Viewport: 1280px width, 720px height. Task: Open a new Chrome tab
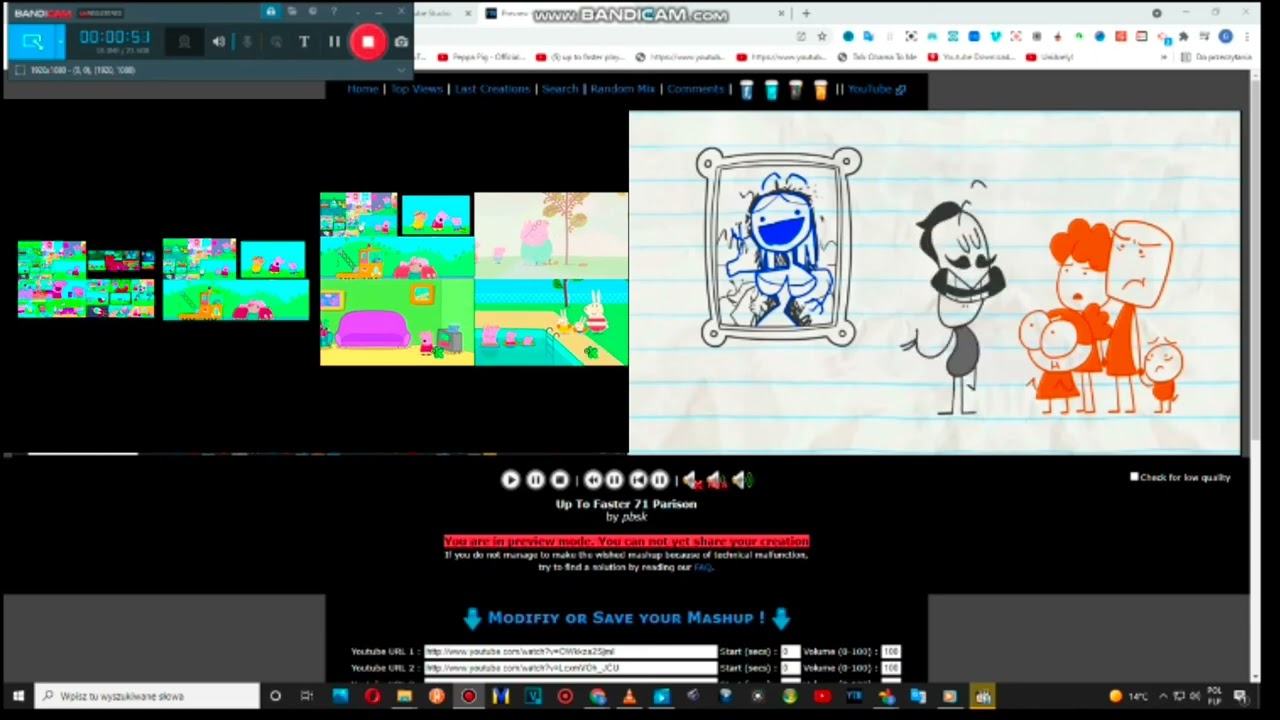coord(806,13)
